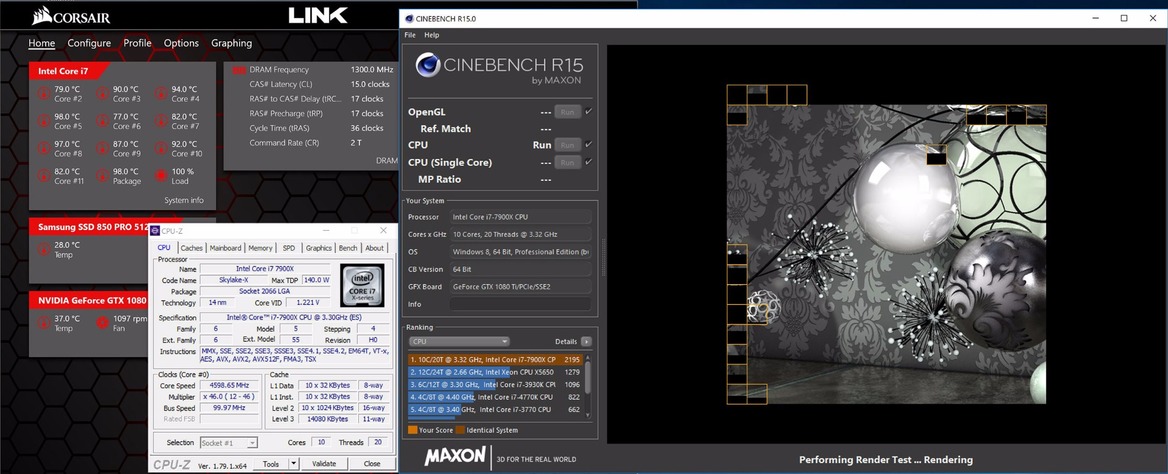Open Corsair Link Configure tab
This screenshot has width=1168, height=474.
89,43
